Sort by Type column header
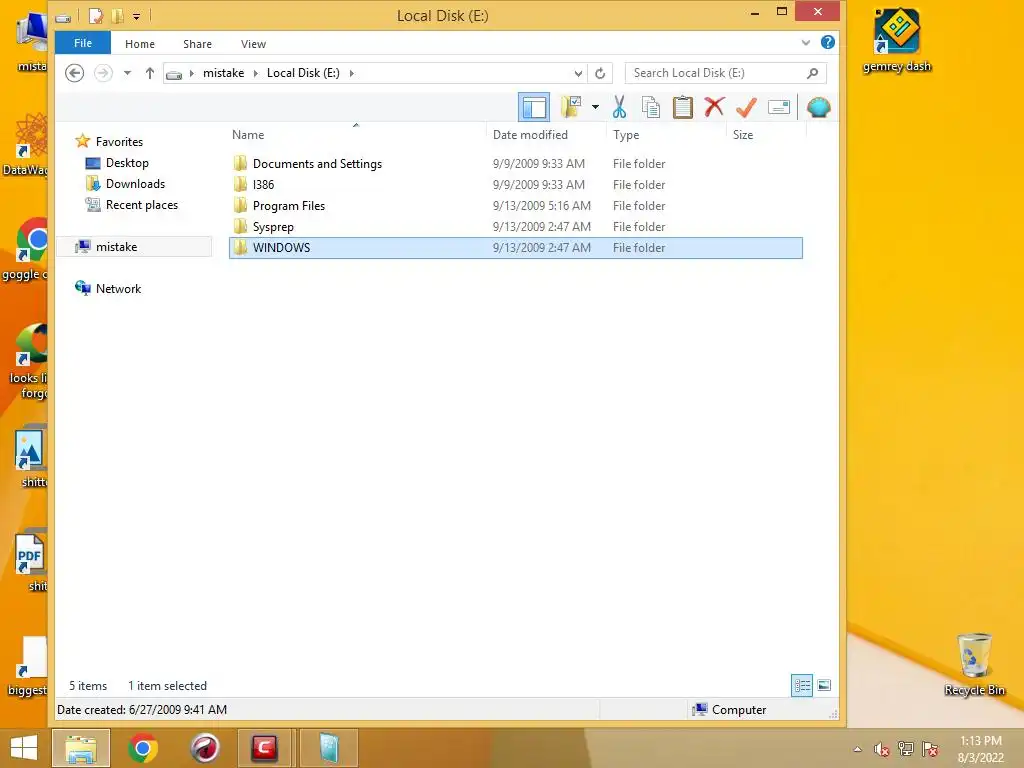 (x=626, y=135)
